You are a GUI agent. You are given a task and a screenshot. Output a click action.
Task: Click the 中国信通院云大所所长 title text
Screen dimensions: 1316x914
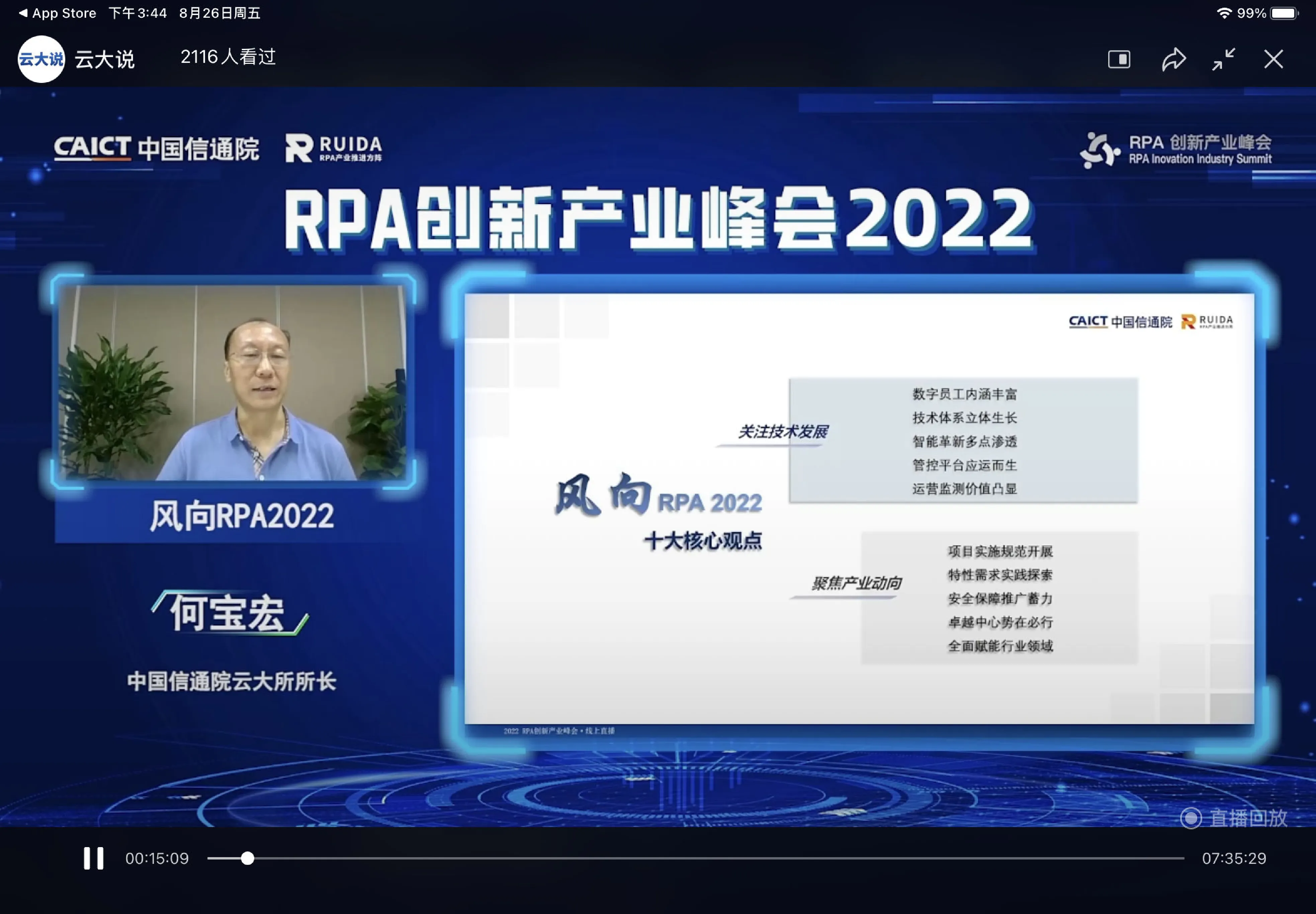click(x=232, y=681)
